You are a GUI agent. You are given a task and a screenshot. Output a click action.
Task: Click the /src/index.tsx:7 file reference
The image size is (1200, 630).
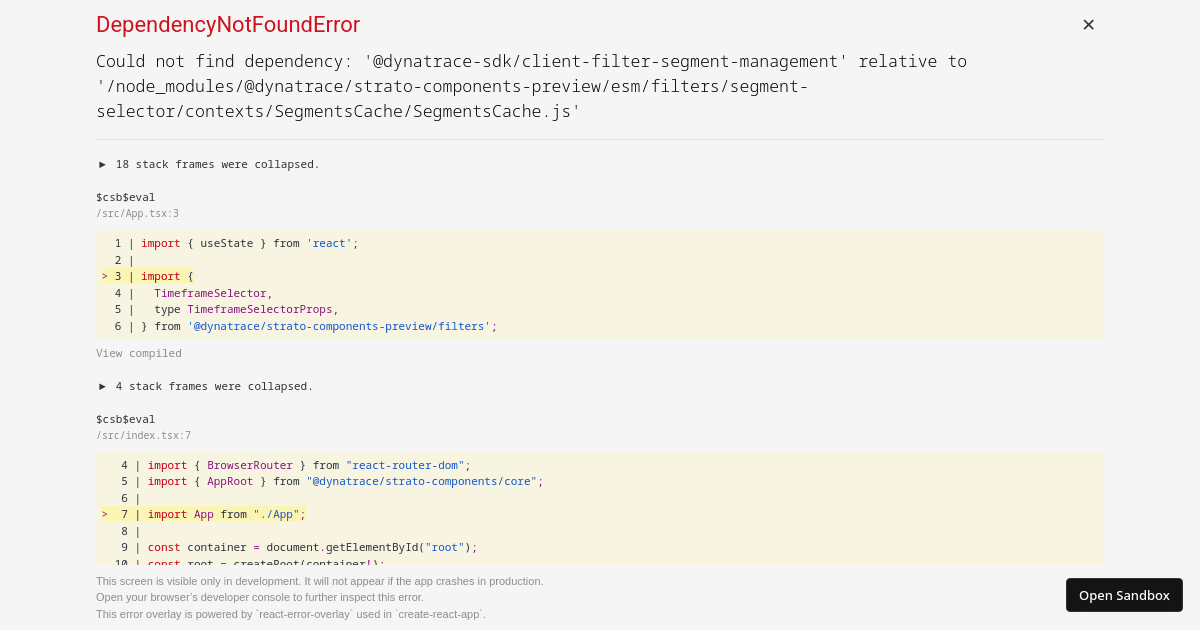tap(143, 435)
